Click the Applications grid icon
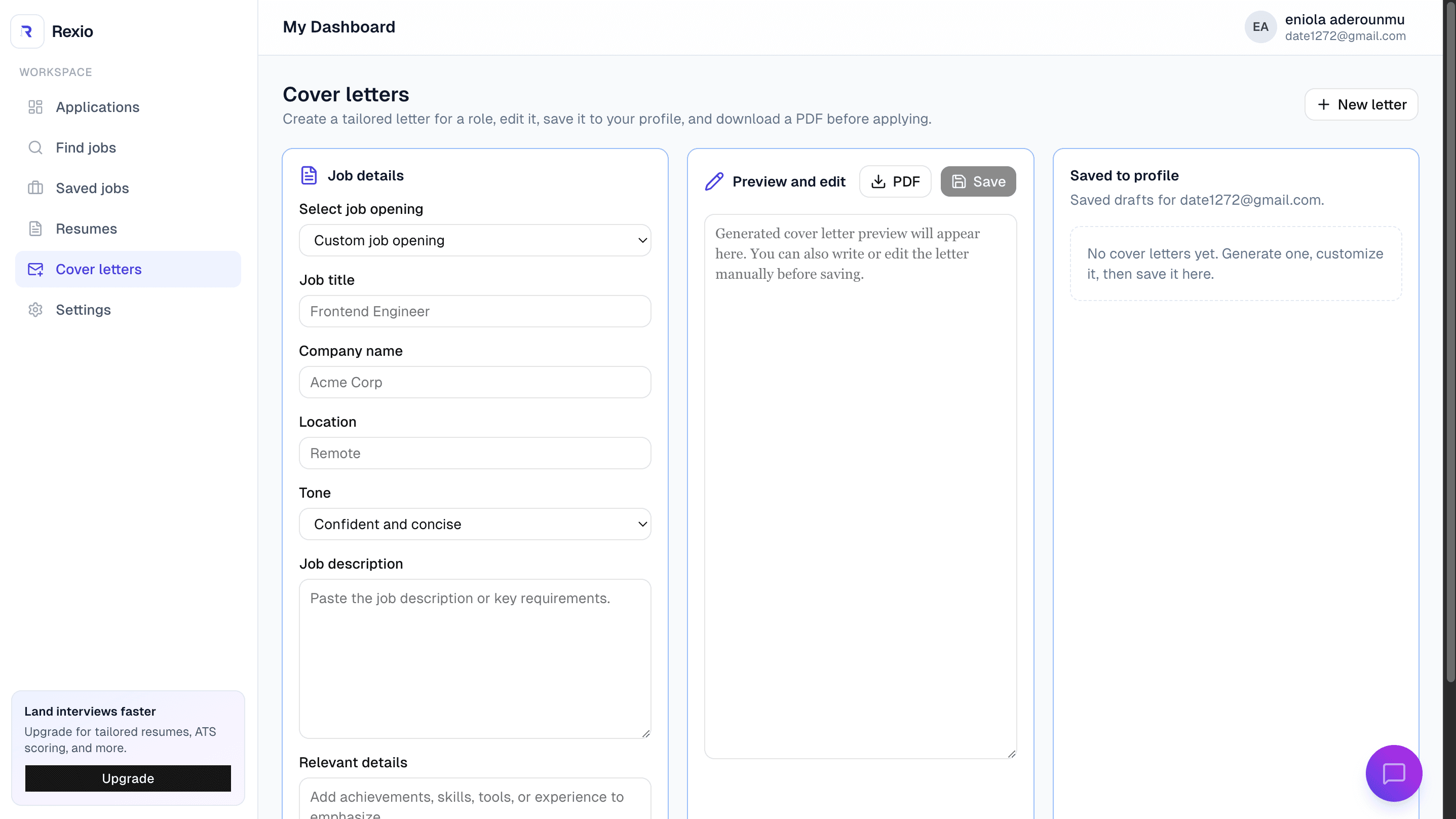Image resolution: width=1456 pixels, height=819 pixels. (x=35, y=107)
